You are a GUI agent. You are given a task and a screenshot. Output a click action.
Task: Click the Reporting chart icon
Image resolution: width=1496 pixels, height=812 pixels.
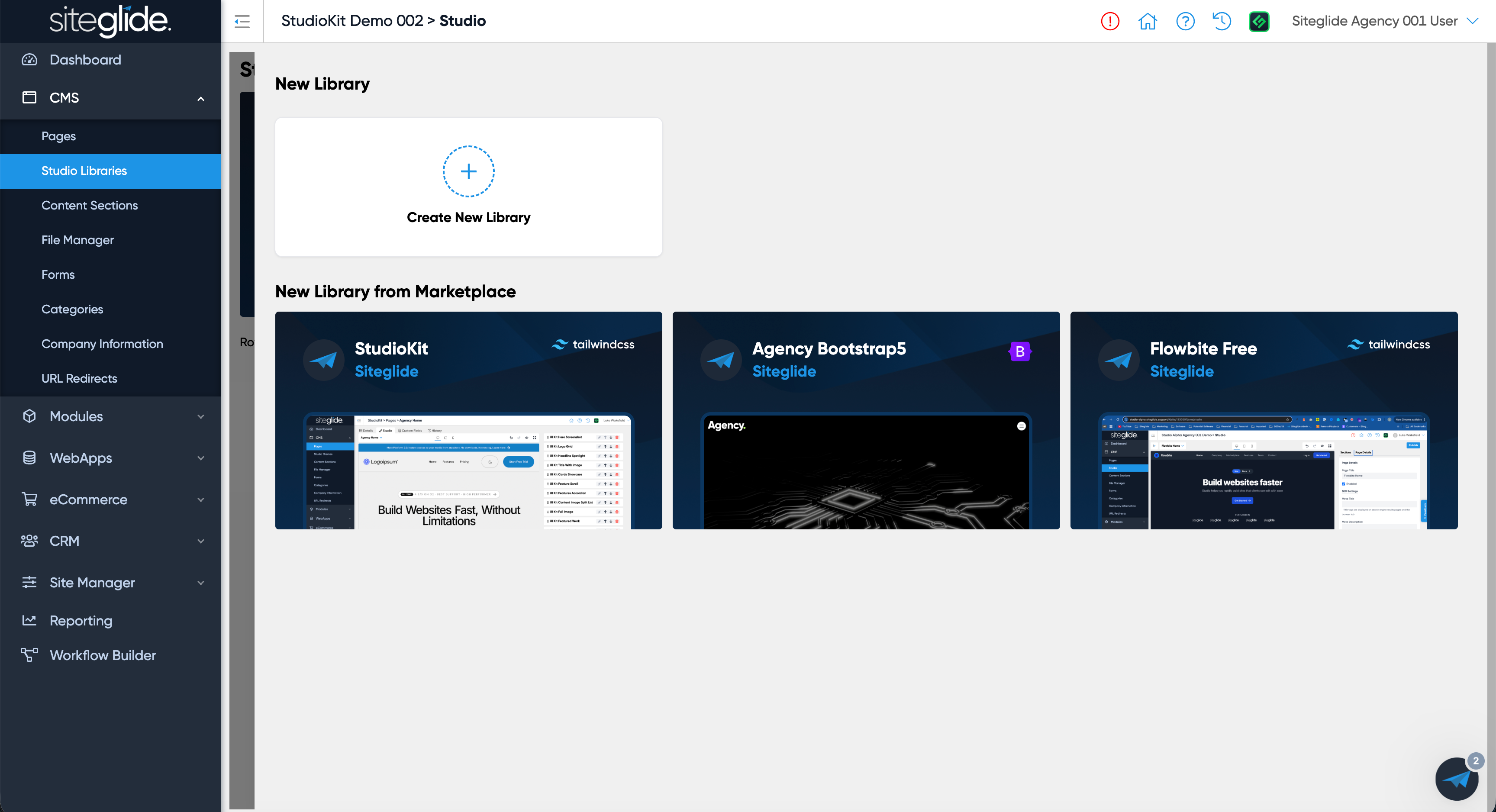click(29, 620)
